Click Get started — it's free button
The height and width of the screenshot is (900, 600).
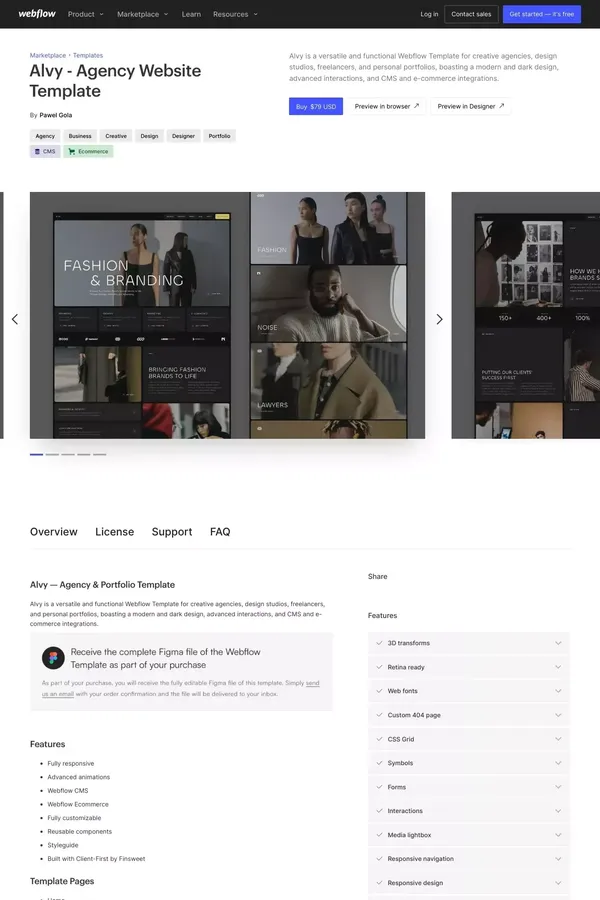tap(541, 14)
